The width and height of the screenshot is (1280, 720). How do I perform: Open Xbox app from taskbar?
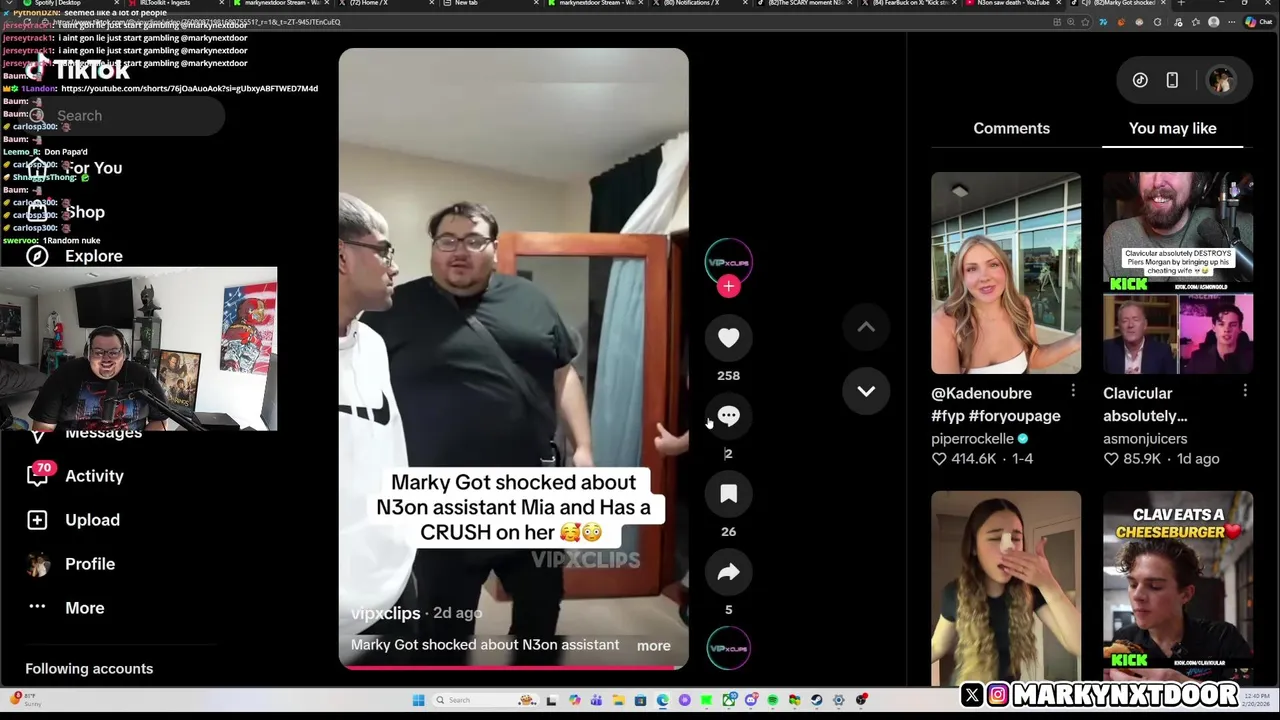pos(730,700)
